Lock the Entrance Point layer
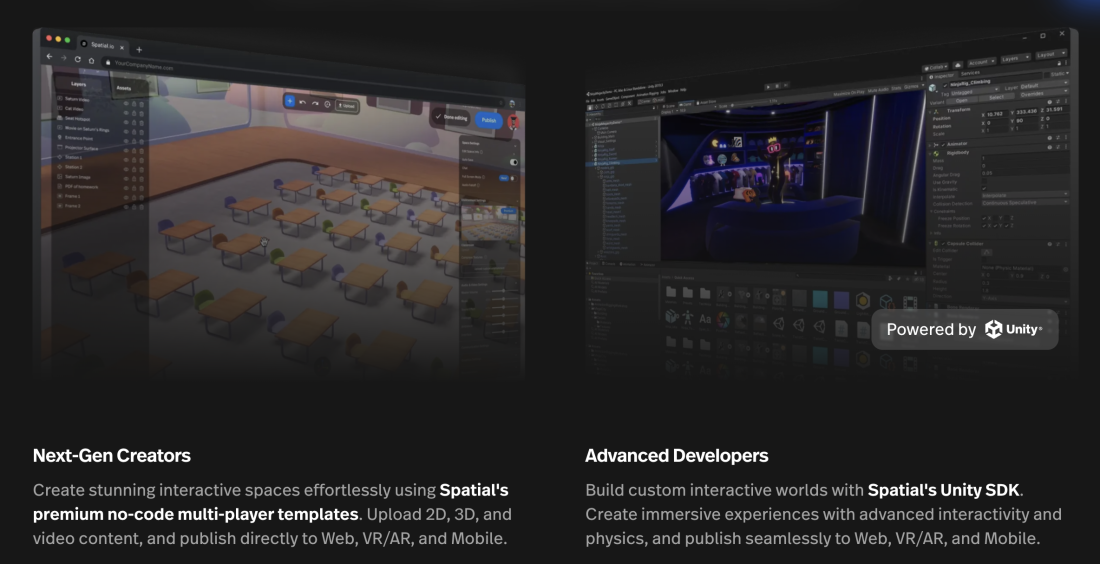 (134, 142)
